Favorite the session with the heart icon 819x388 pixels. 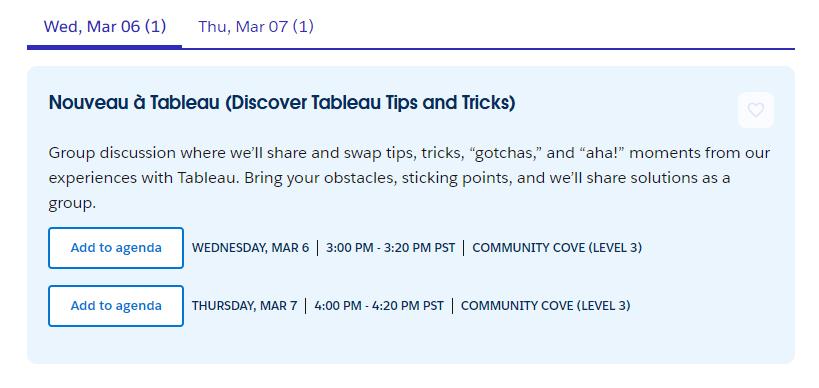755,110
